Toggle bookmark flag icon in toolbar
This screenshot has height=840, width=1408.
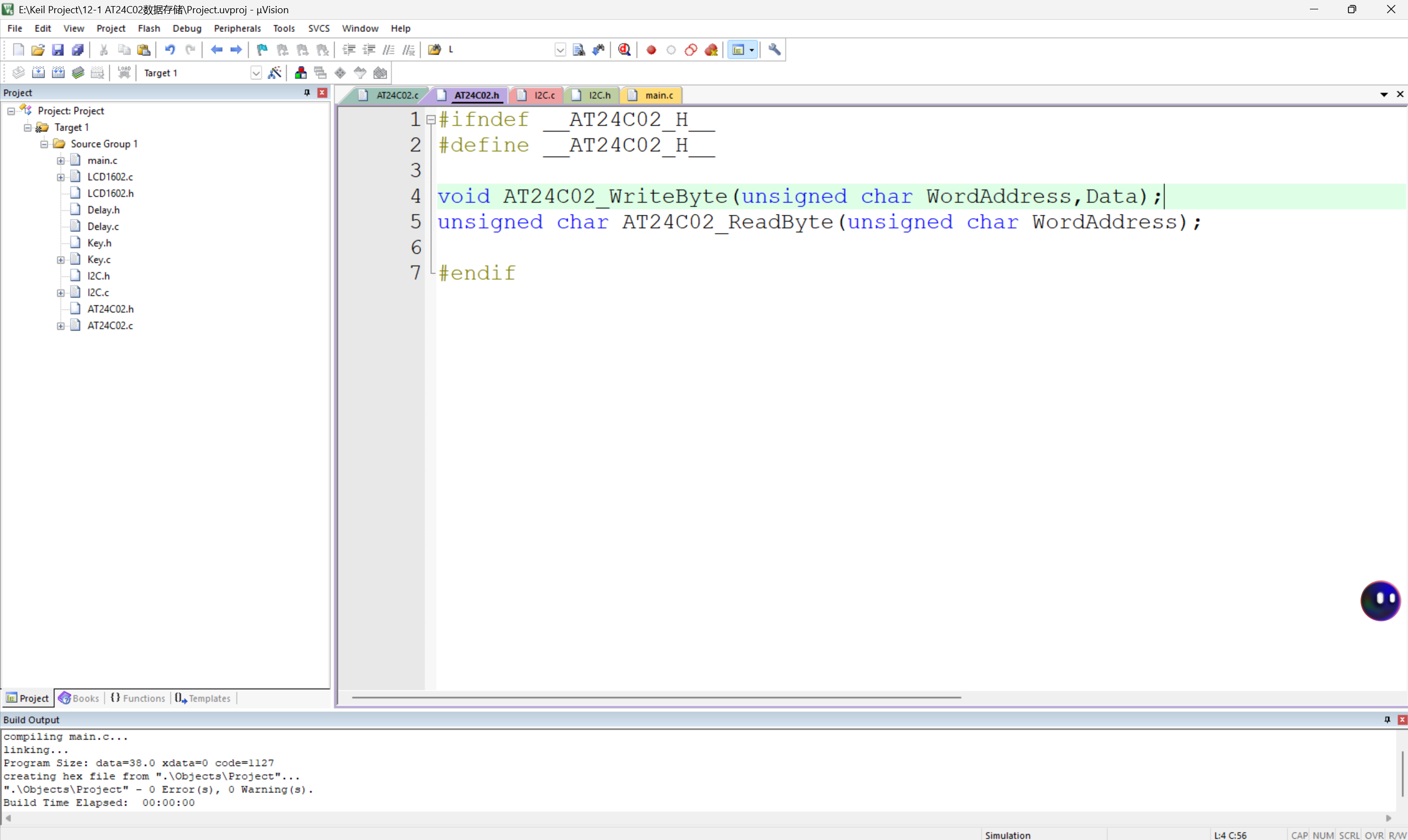(262, 50)
